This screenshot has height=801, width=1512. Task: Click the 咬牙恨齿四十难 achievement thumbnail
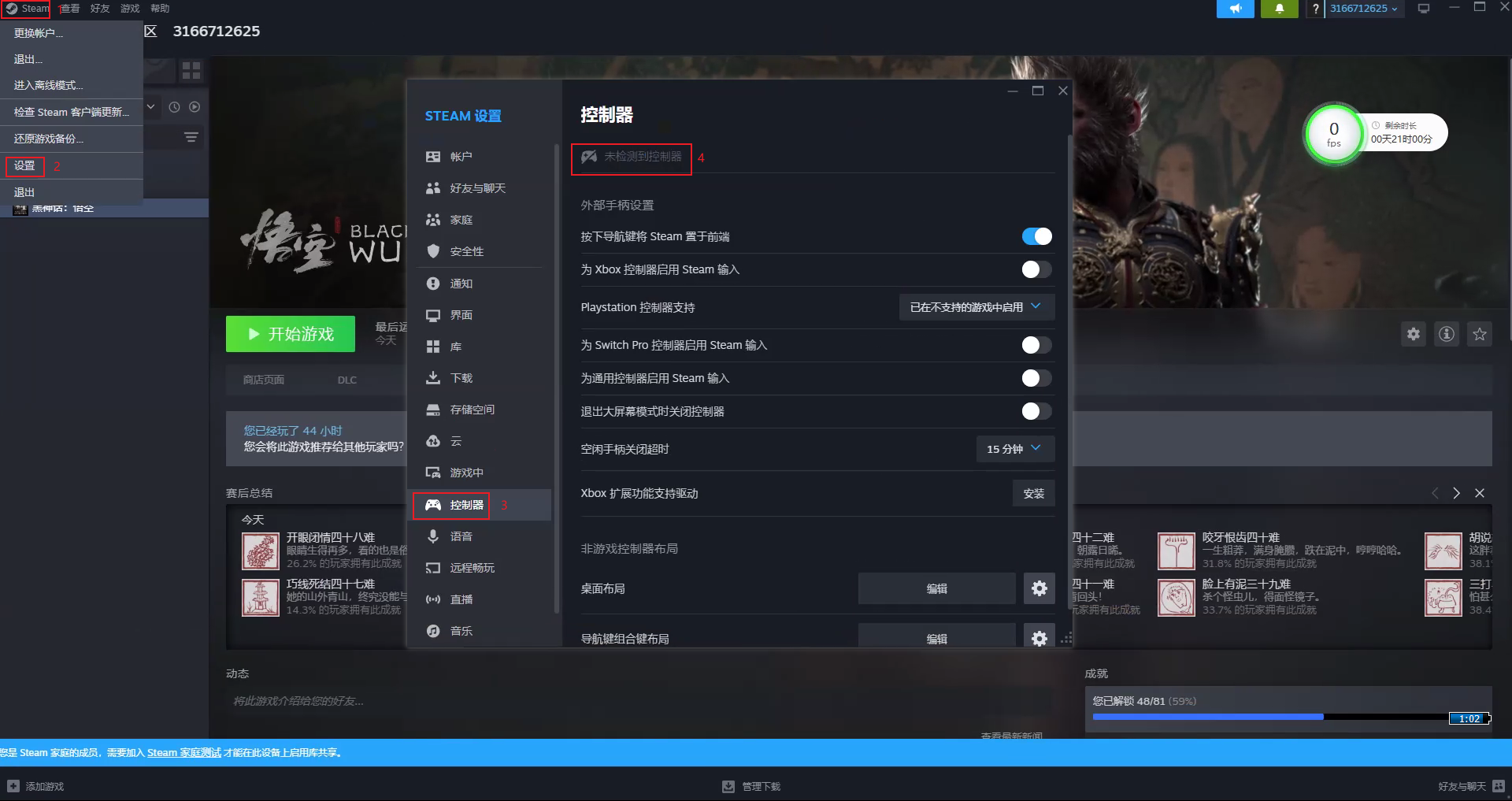[x=1177, y=551]
